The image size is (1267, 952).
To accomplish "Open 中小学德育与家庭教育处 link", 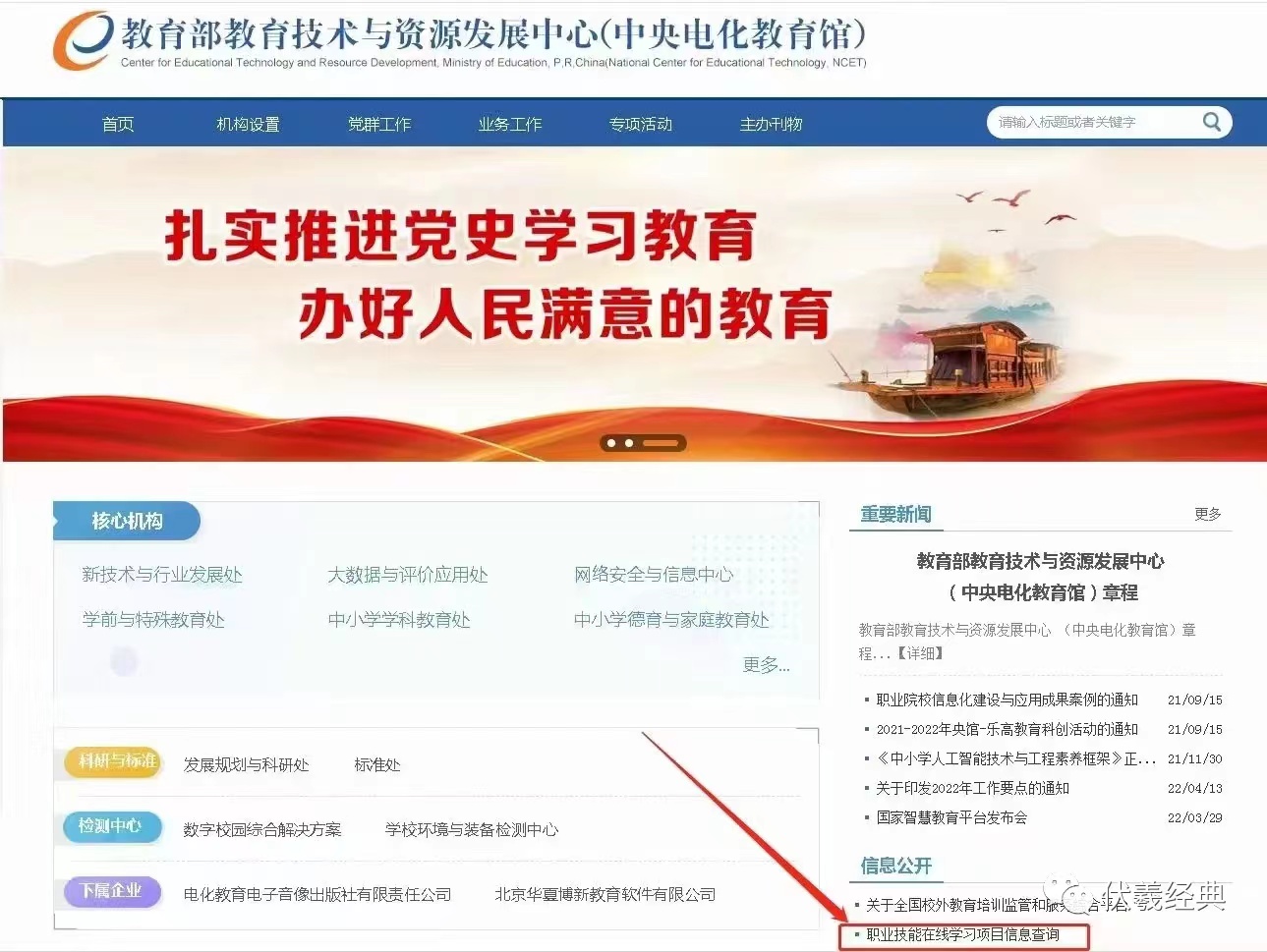I will [x=671, y=620].
